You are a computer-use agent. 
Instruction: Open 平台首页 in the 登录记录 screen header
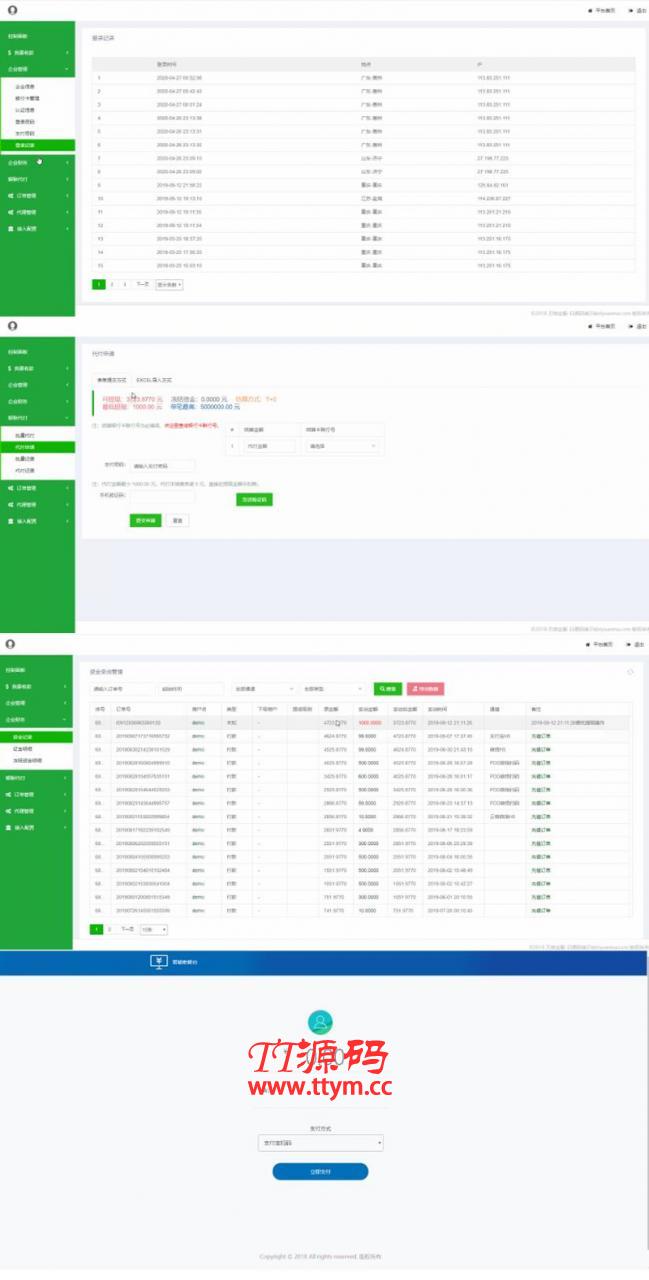click(602, 10)
